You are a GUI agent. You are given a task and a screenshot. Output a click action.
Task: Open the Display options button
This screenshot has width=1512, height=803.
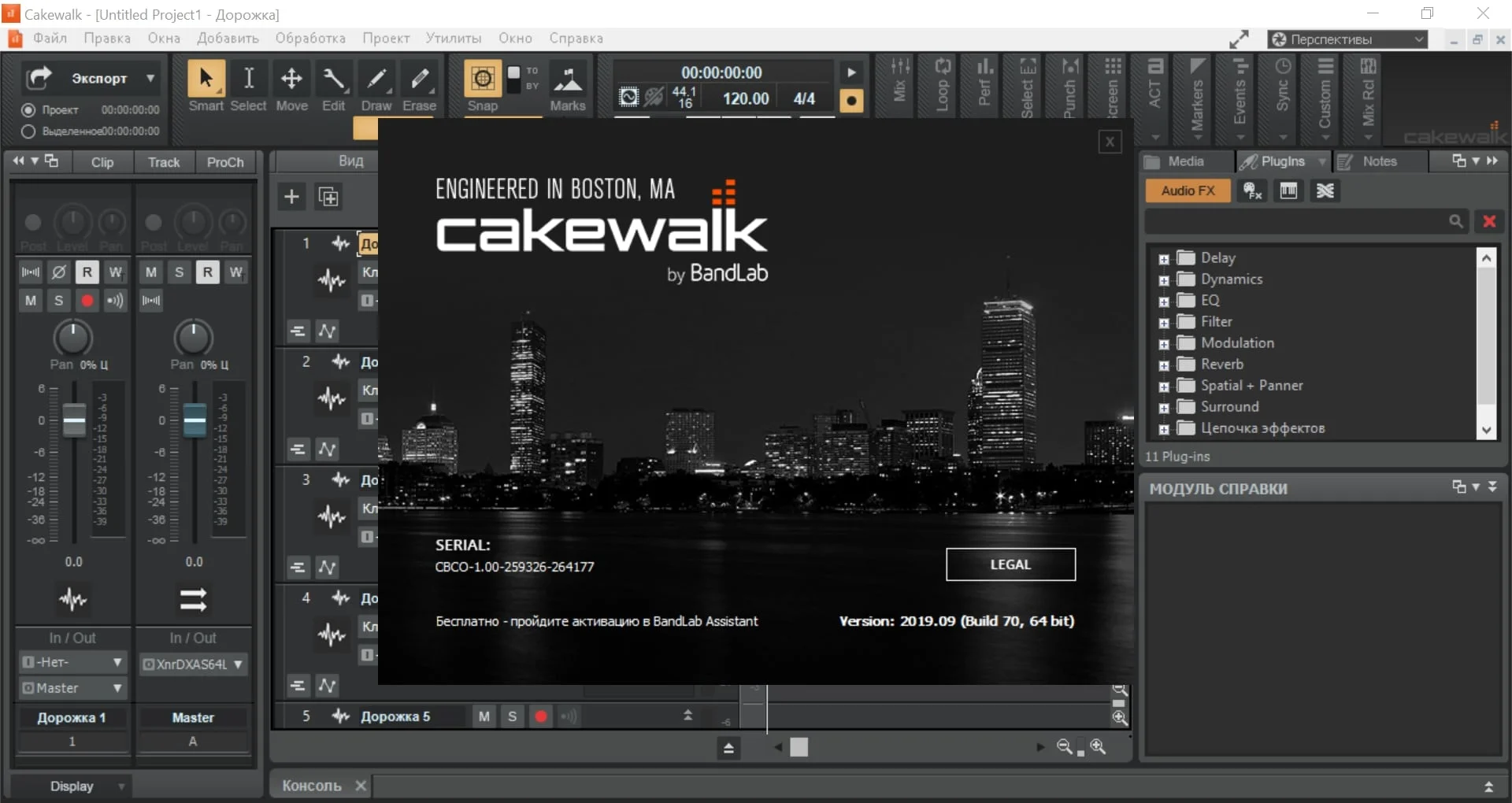(x=72, y=786)
